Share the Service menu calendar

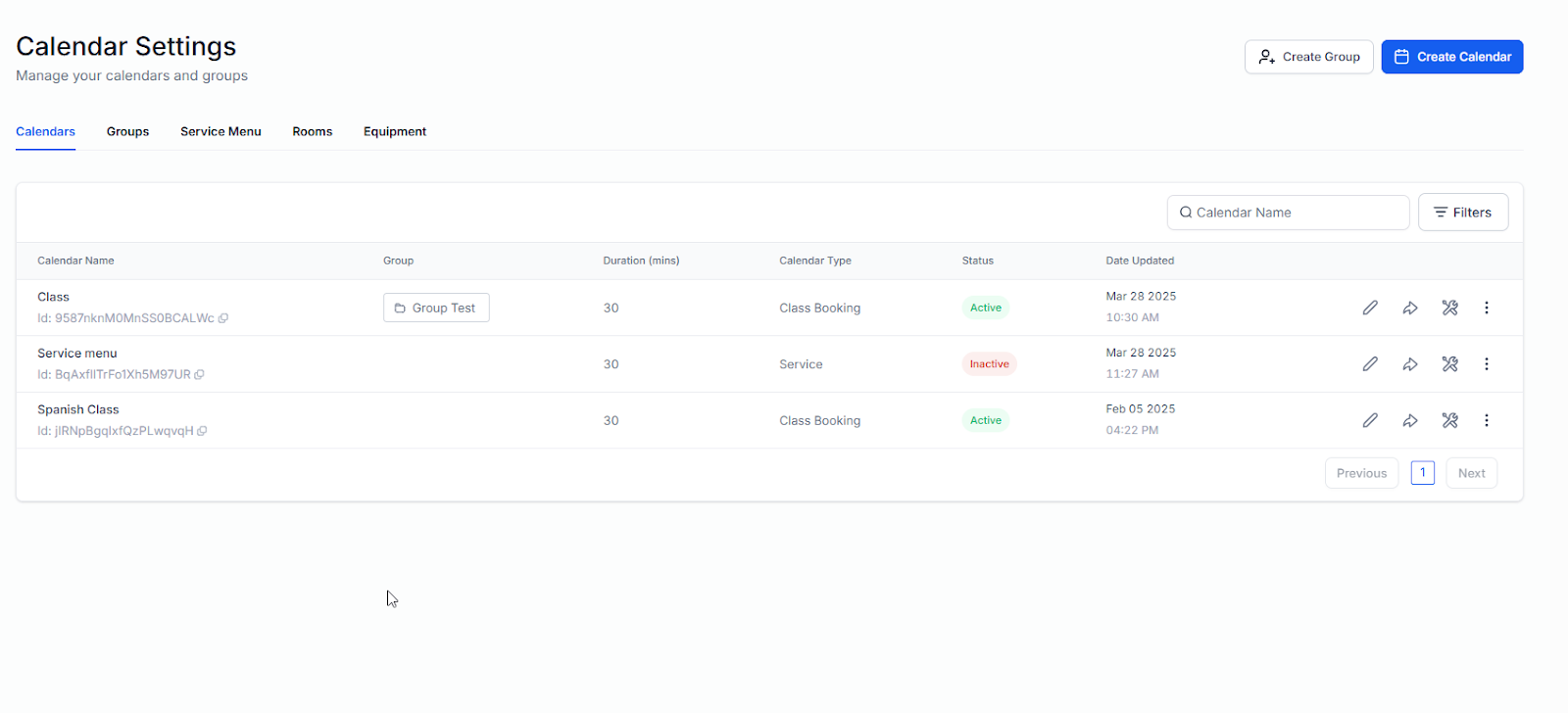pos(1410,364)
